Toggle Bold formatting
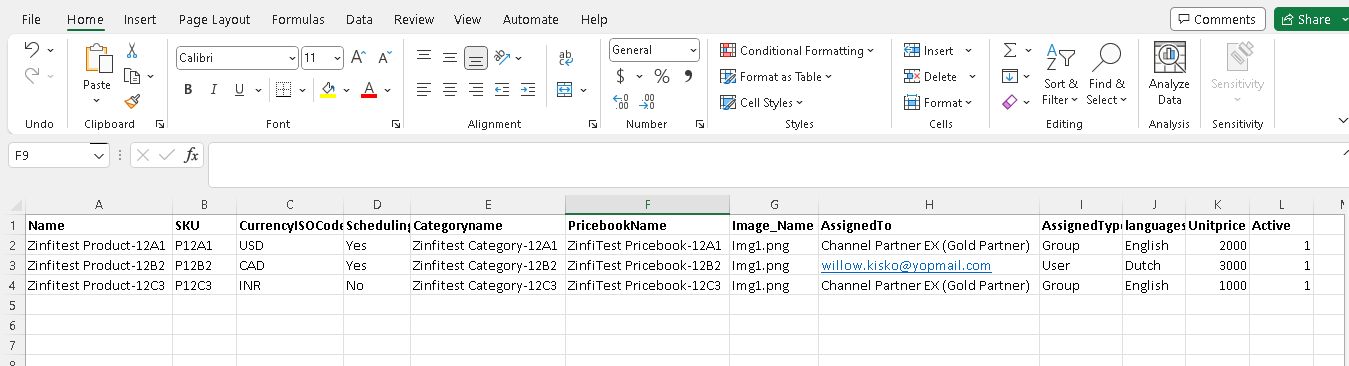 pos(188,90)
